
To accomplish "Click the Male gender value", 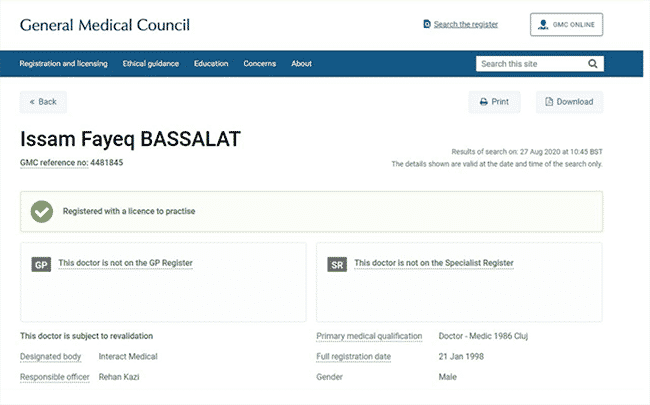I will 448,377.
